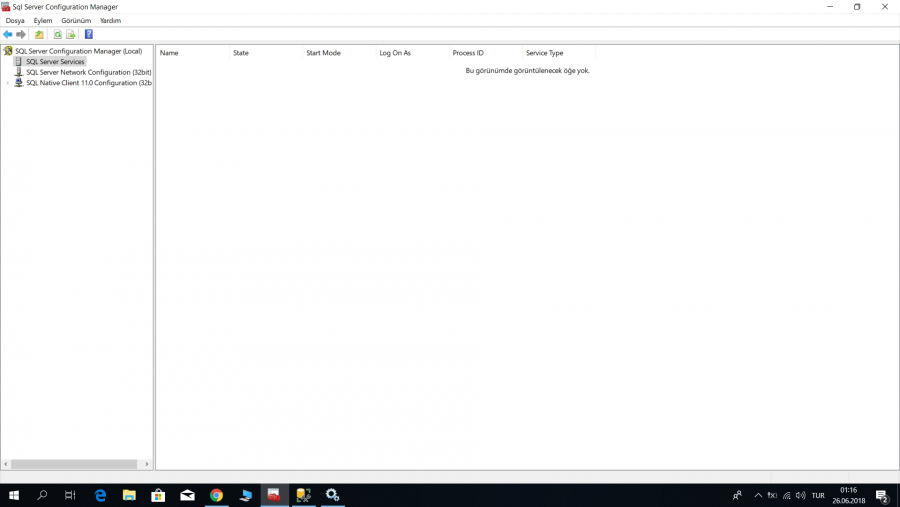Open the Yardım menu

coord(110,21)
